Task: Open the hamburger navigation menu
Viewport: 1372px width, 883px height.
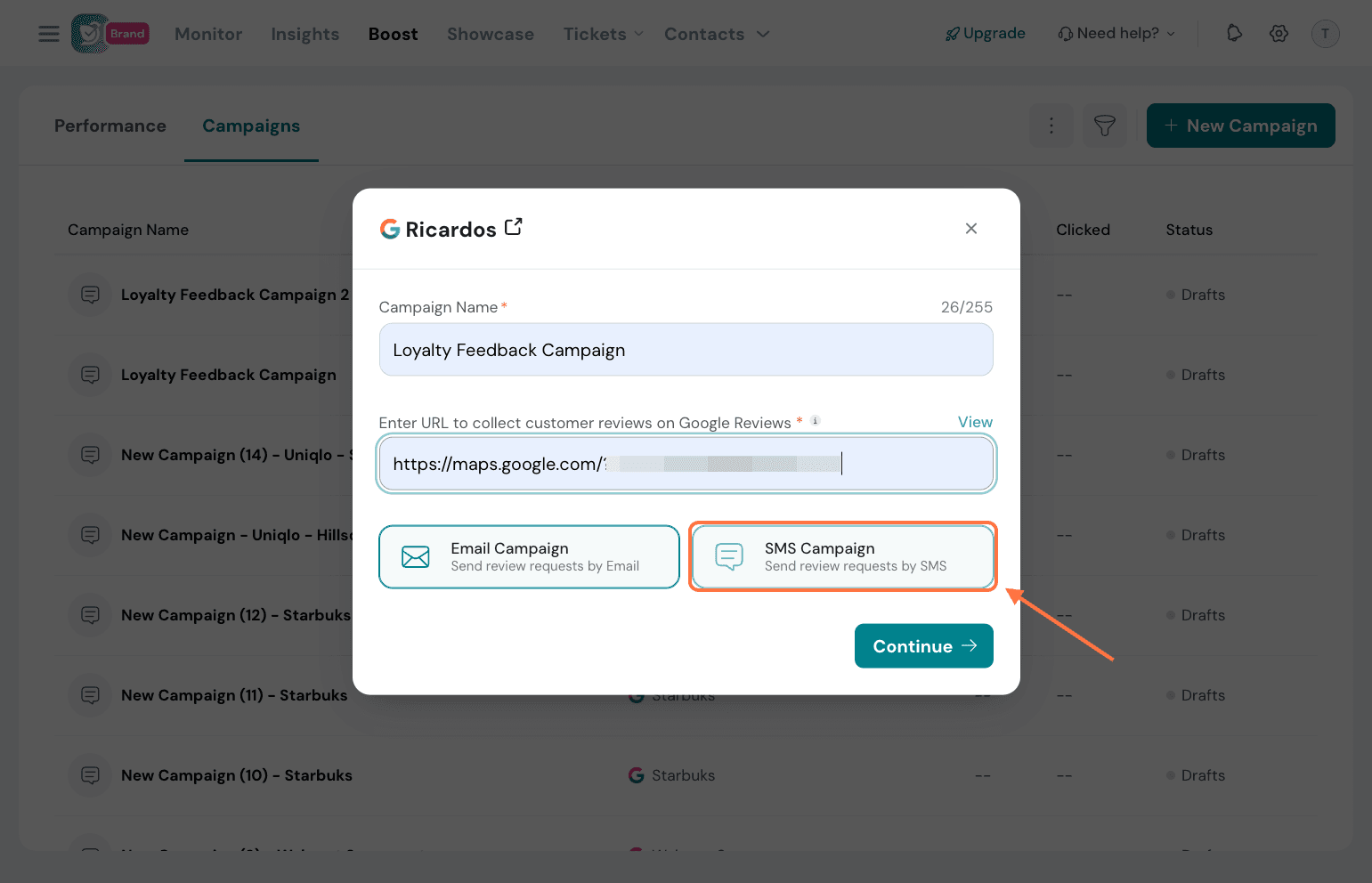Action: pos(49,34)
